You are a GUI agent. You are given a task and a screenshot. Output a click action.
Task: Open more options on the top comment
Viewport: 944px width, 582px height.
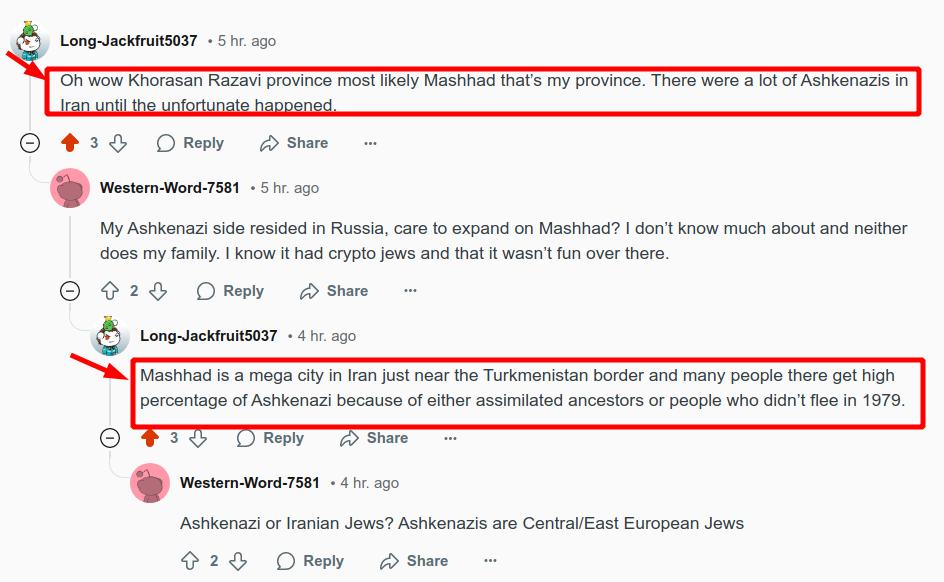(x=370, y=143)
